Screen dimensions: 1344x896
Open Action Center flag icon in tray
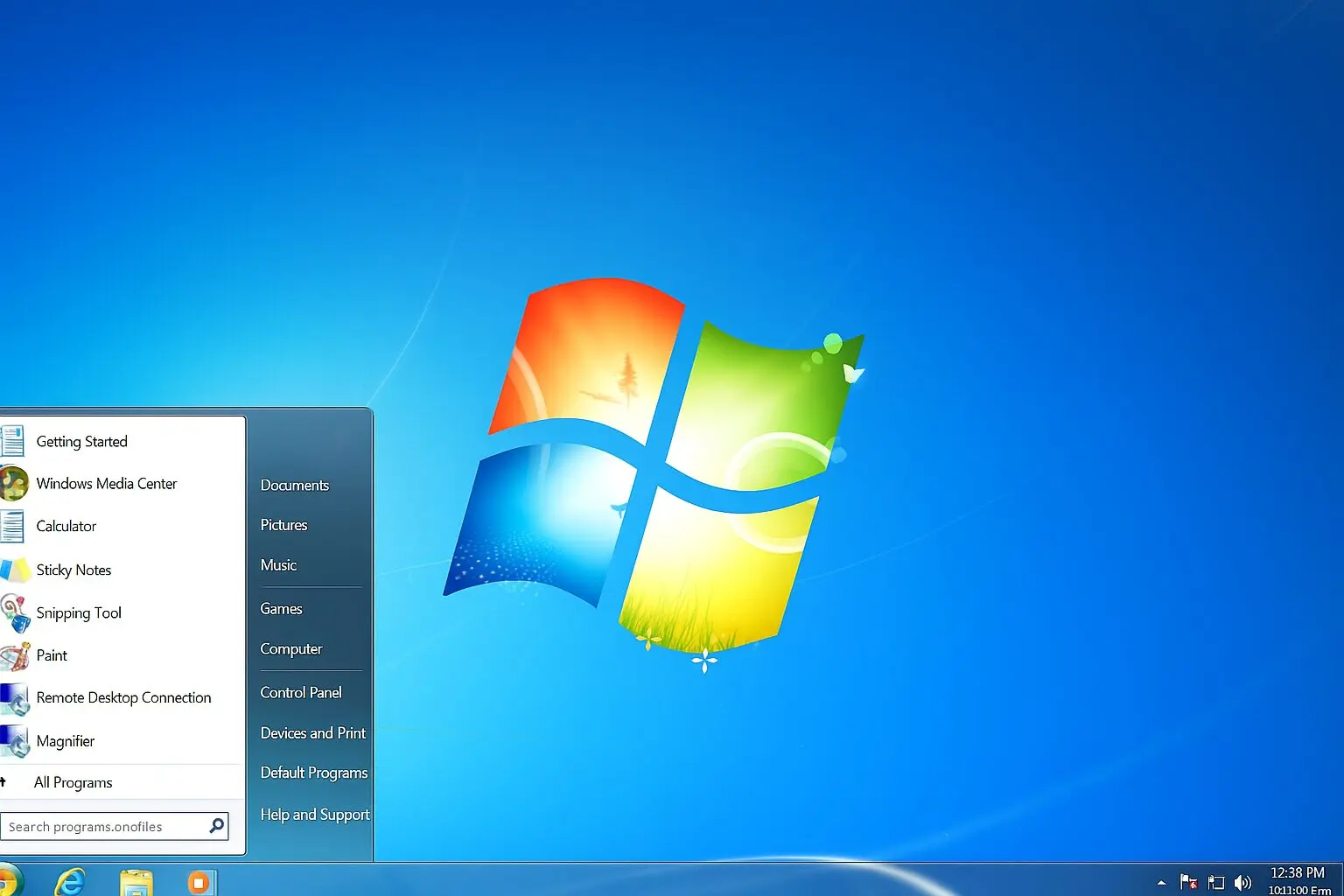point(1188,882)
